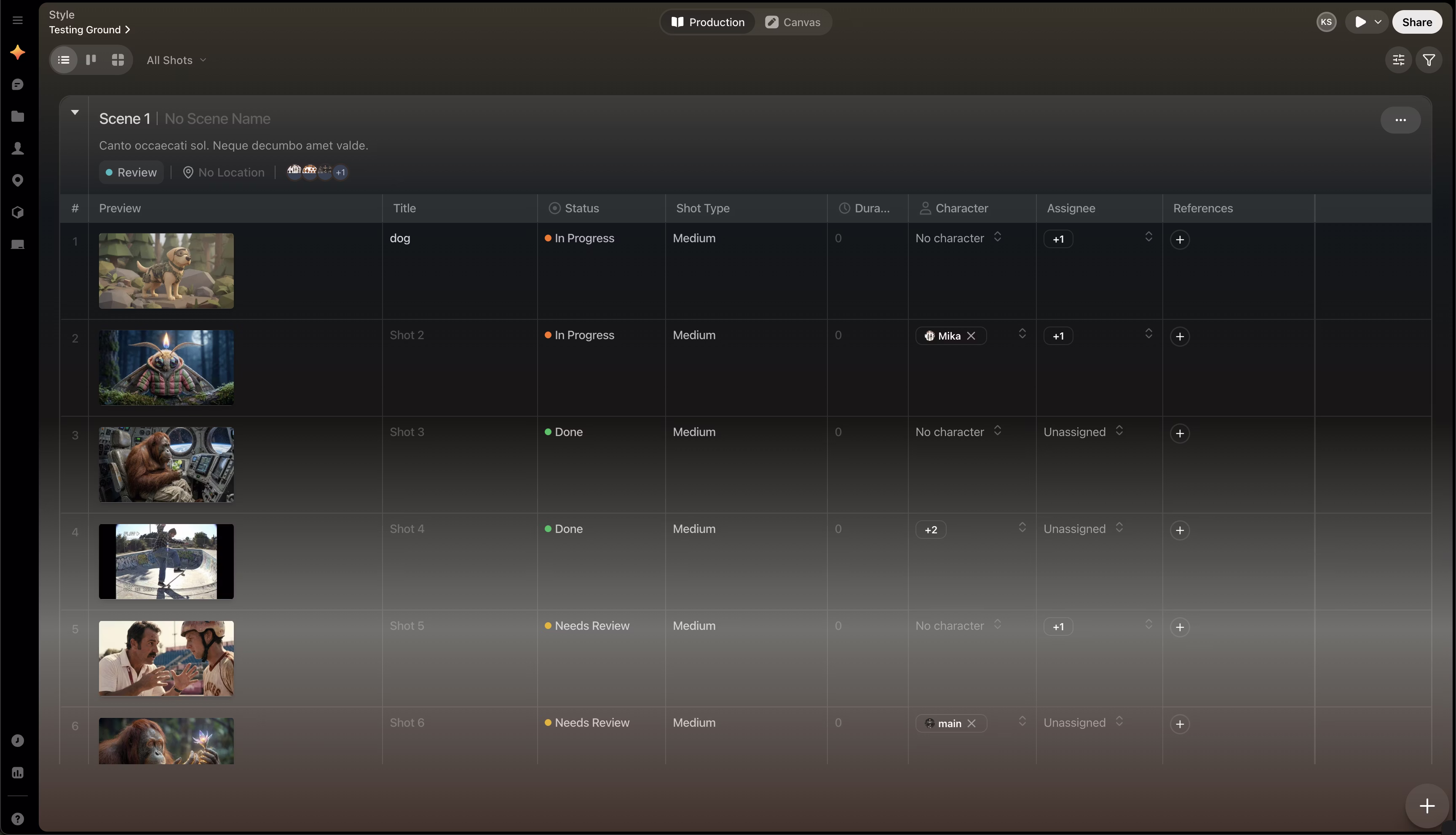Open the folder sidebar icon
This screenshot has width=1456, height=835.
coord(18,116)
